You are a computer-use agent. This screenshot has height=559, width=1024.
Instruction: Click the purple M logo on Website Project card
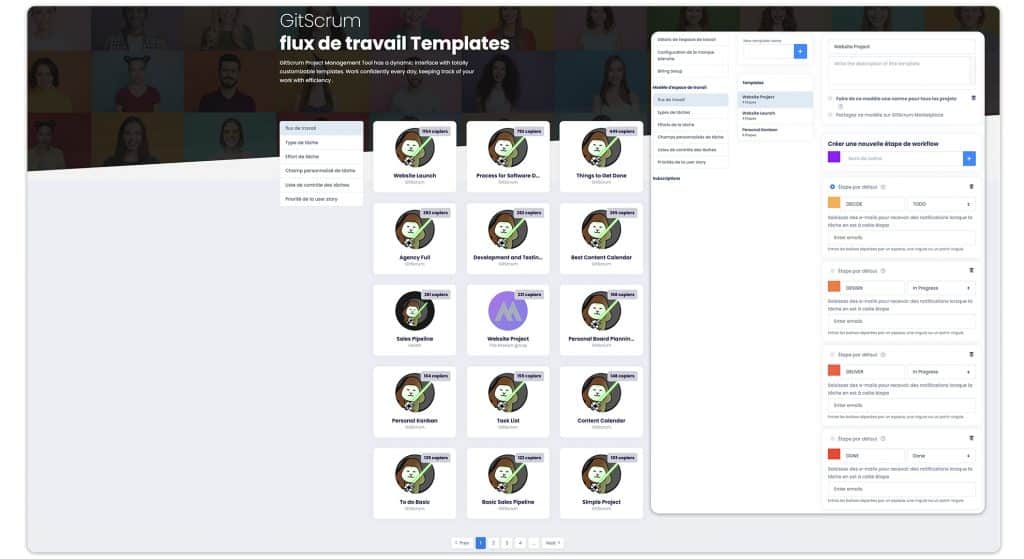point(507,311)
